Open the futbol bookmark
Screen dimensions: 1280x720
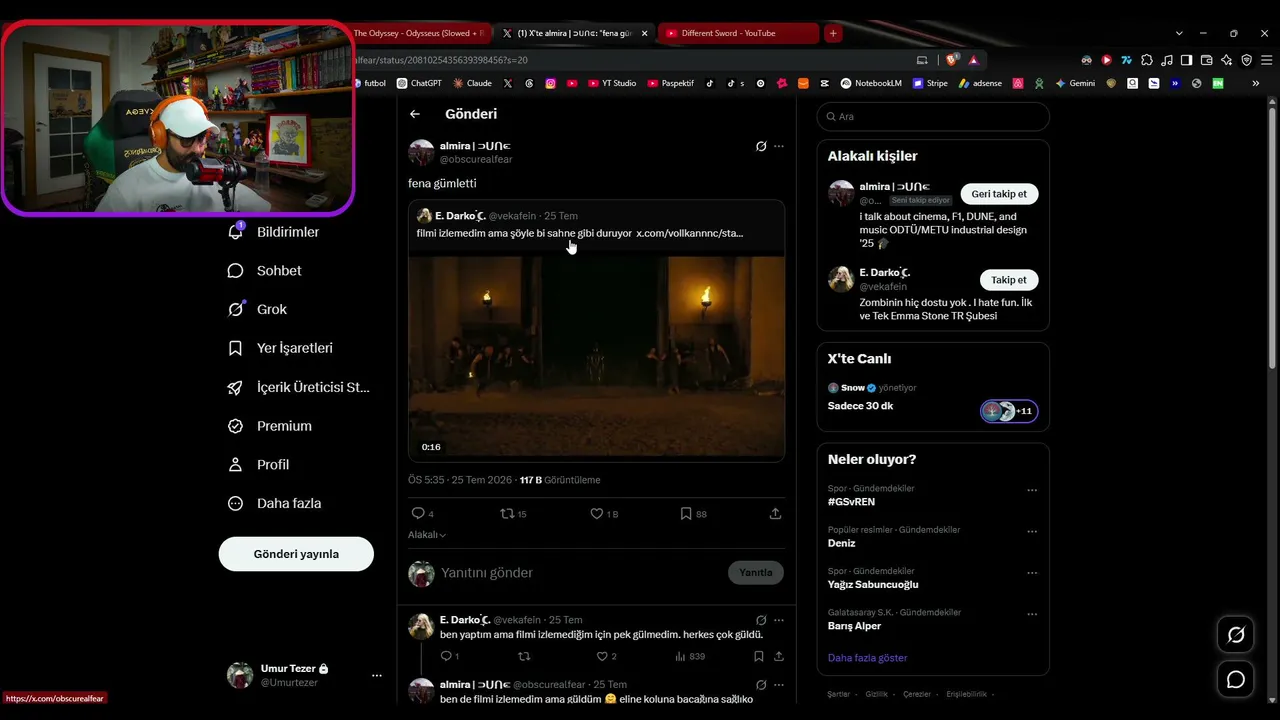click(x=369, y=84)
